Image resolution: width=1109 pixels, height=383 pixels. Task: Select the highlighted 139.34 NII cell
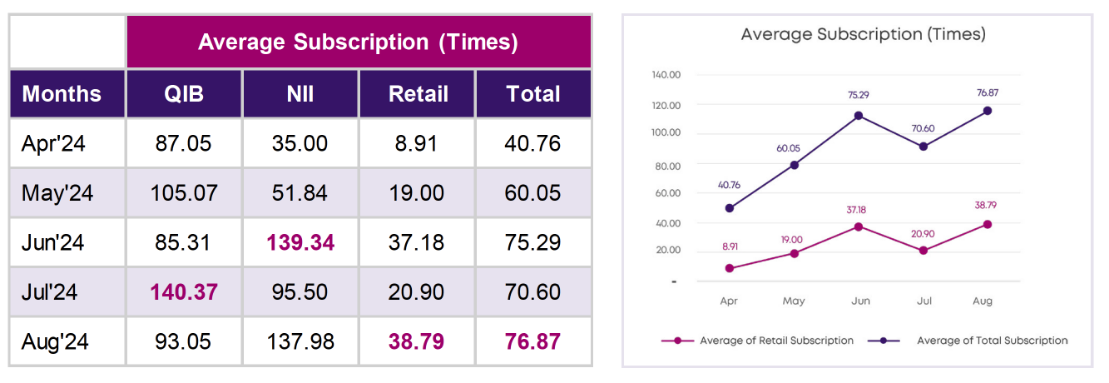[x=301, y=243]
